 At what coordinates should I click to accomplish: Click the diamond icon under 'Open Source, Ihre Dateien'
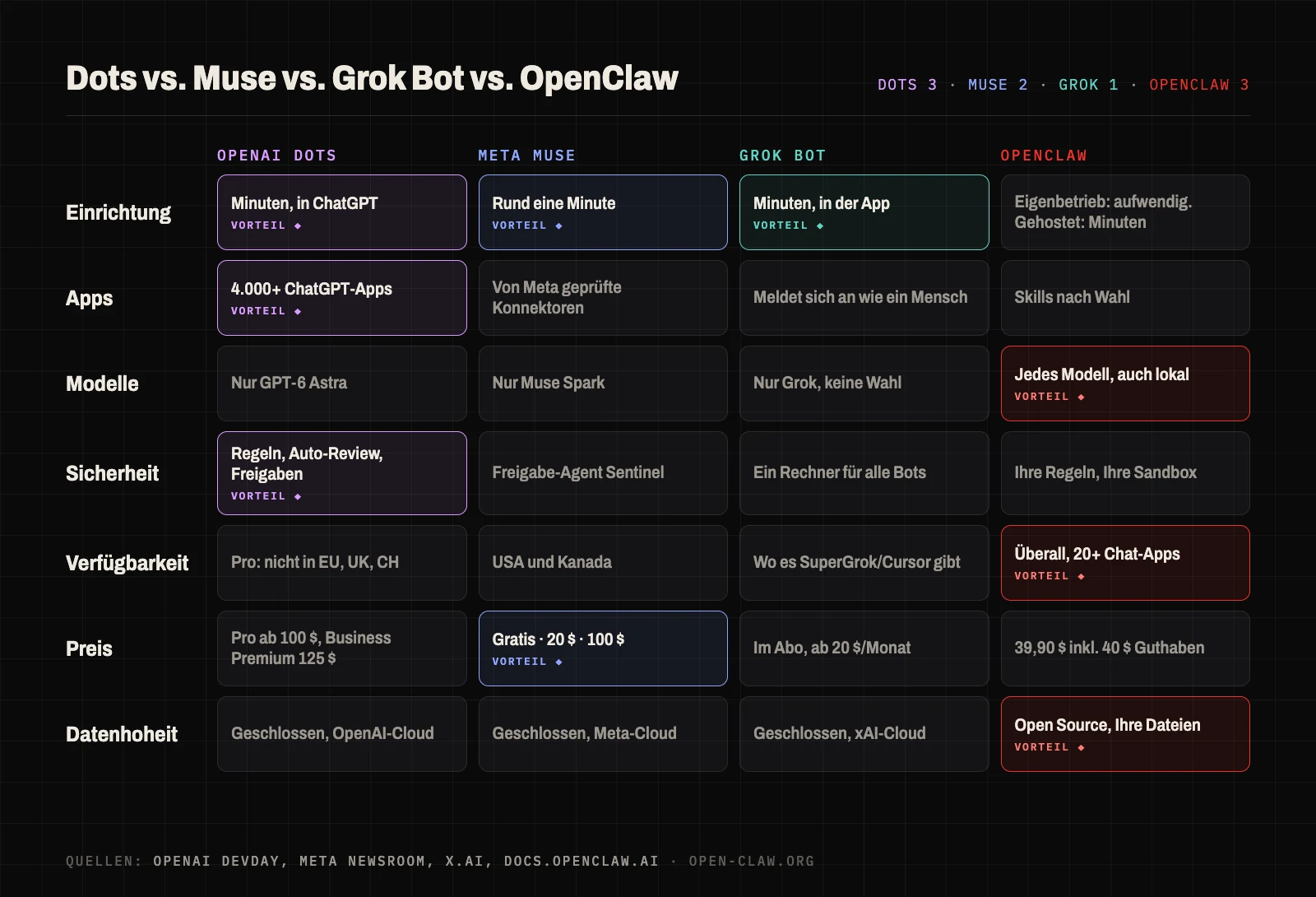coord(1081,747)
